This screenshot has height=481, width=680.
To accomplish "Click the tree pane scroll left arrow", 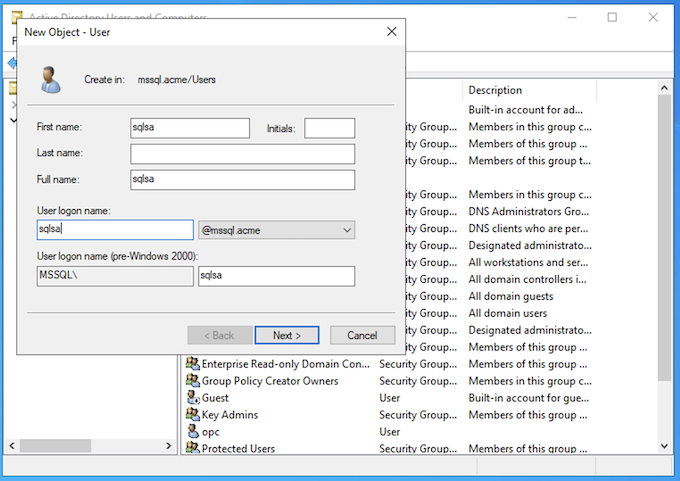I will click(12, 446).
